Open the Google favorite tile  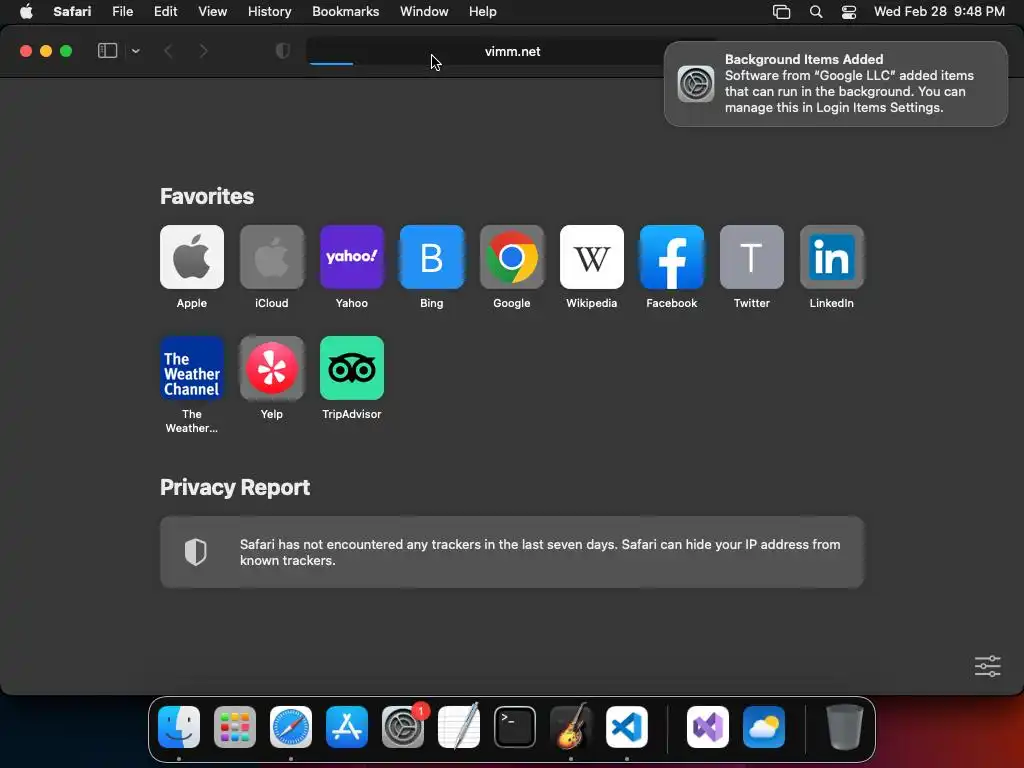coord(511,257)
